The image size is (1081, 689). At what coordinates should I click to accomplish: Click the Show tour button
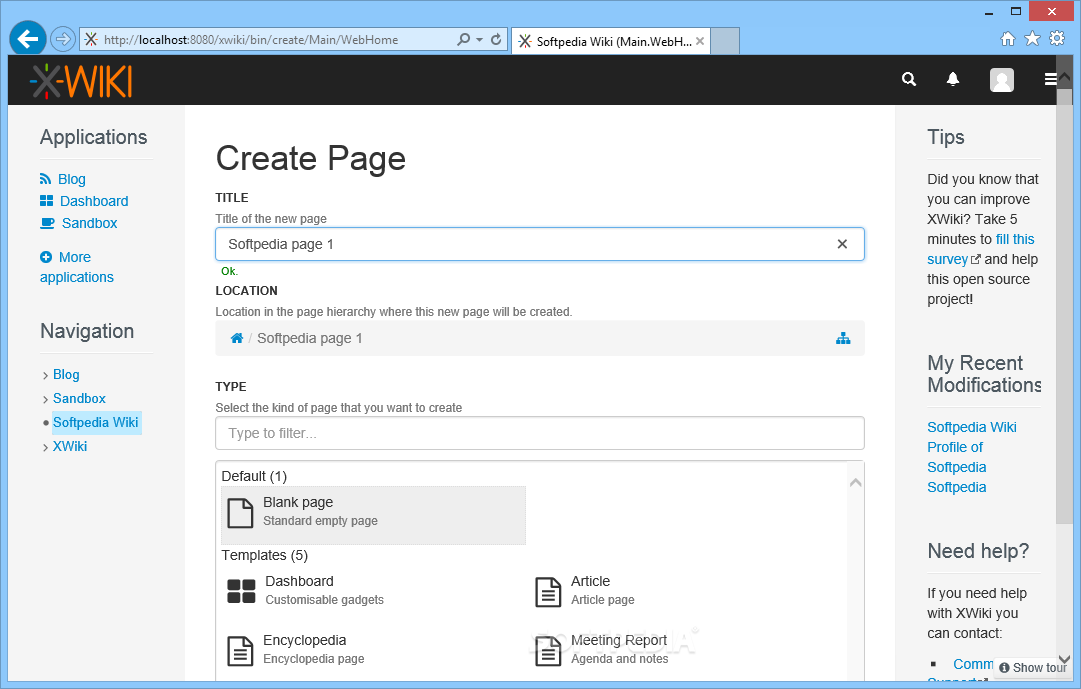(1033, 667)
